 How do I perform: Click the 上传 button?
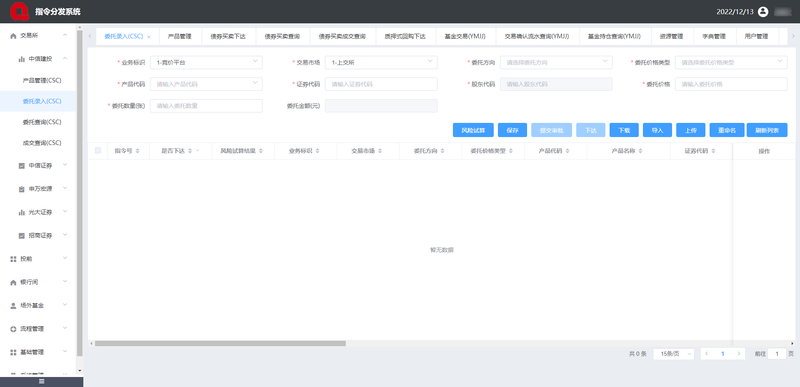[x=691, y=130]
